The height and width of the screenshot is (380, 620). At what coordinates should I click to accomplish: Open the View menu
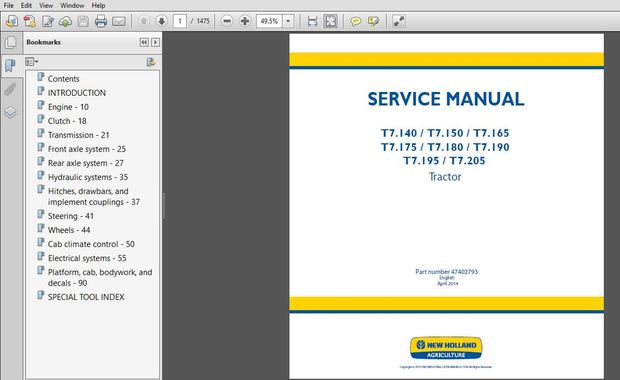tap(46, 6)
